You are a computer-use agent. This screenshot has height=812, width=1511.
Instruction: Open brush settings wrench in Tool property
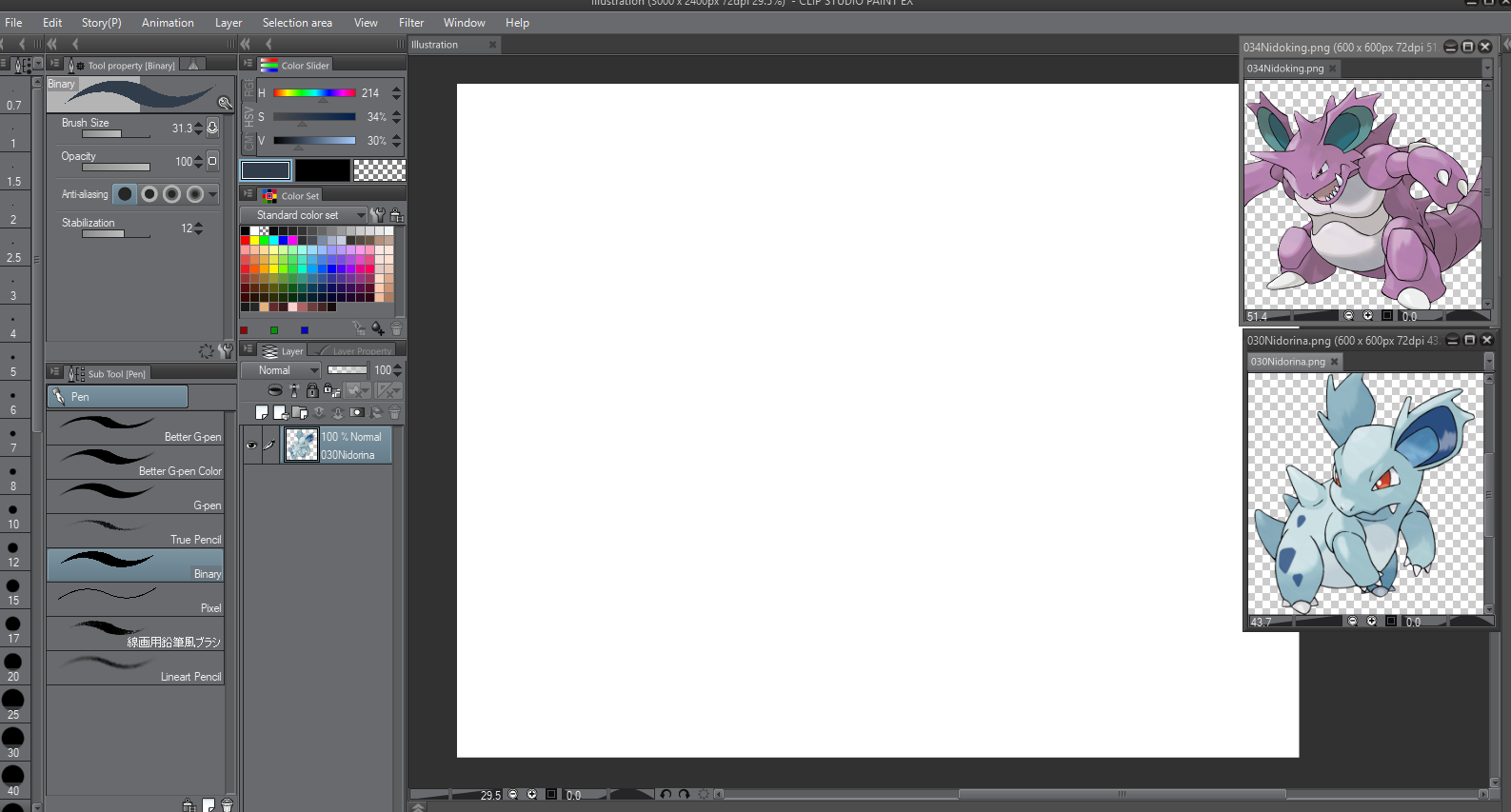226,103
